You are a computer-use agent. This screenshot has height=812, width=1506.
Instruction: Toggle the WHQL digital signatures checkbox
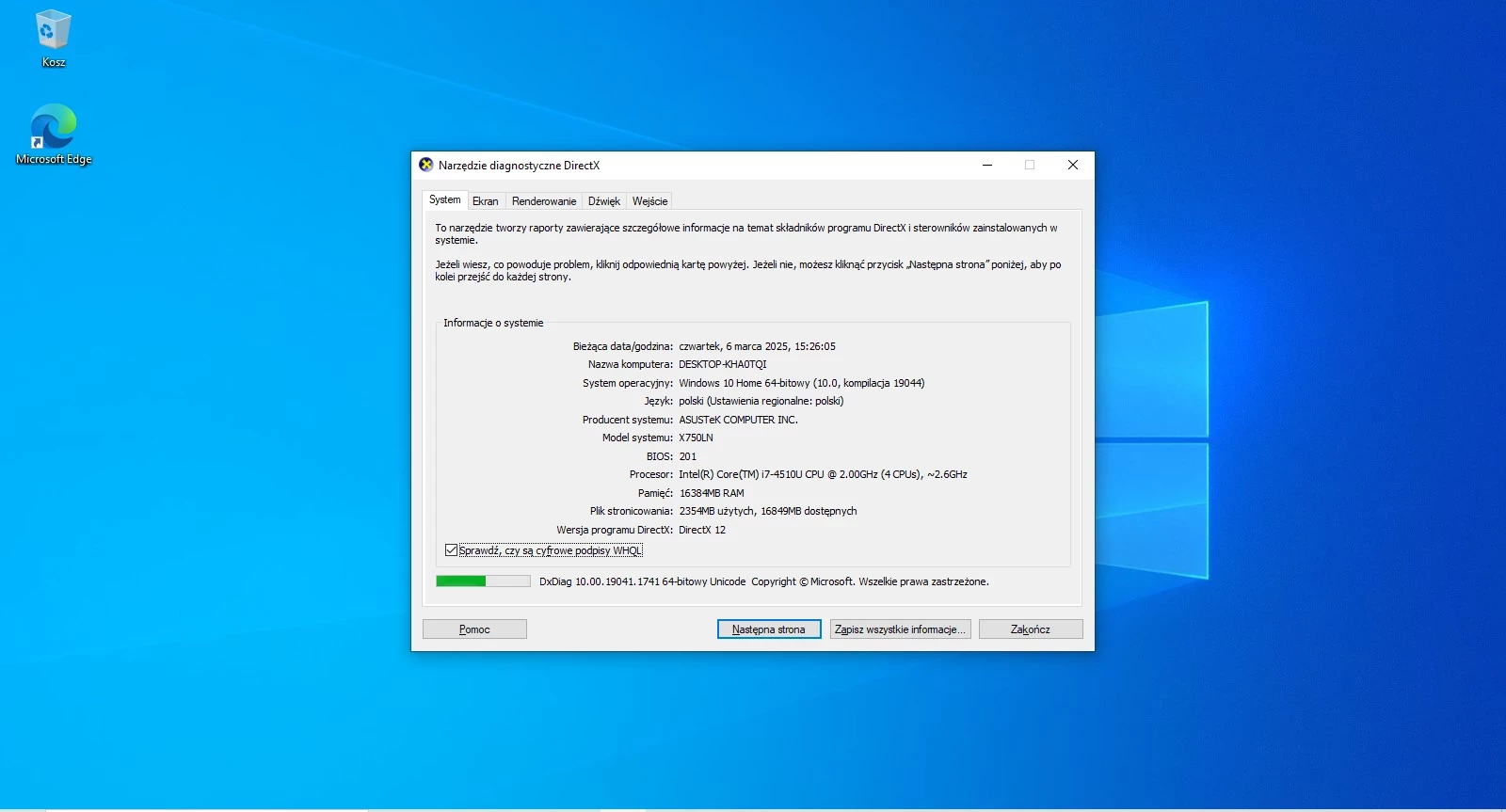click(451, 550)
